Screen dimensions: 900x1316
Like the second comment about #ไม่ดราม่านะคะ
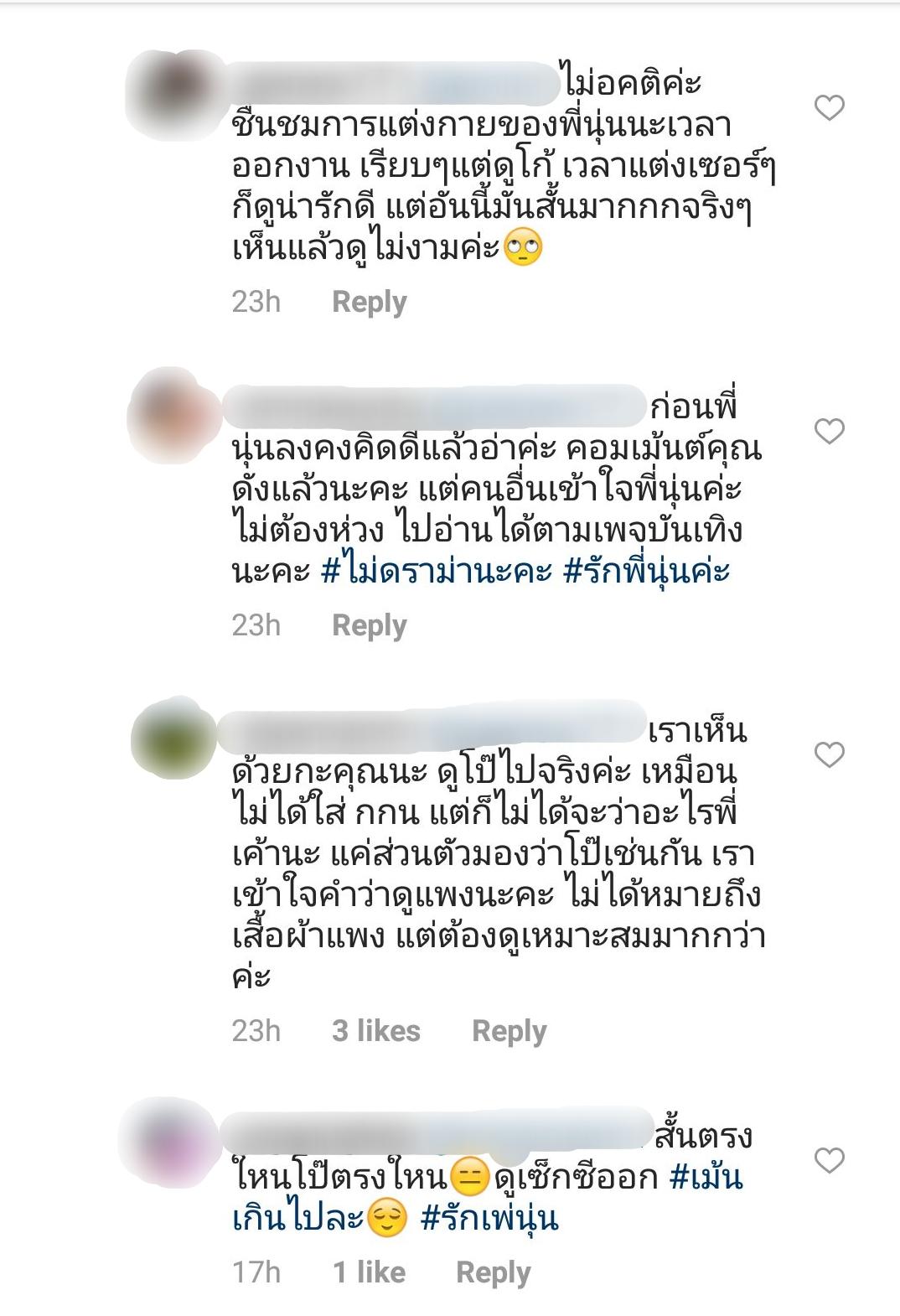pos(830,431)
